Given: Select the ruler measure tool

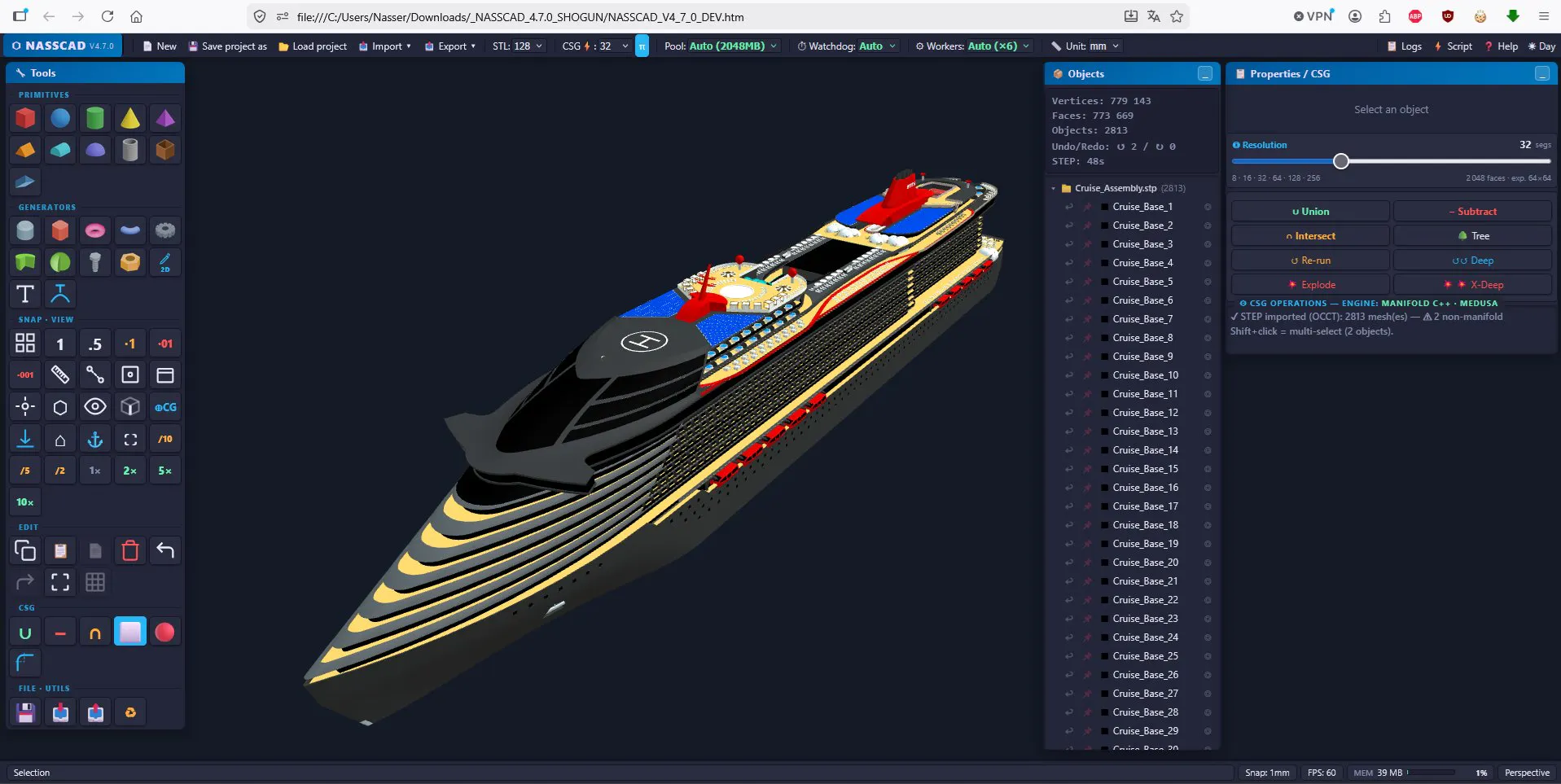Looking at the screenshot, I should [60, 374].
